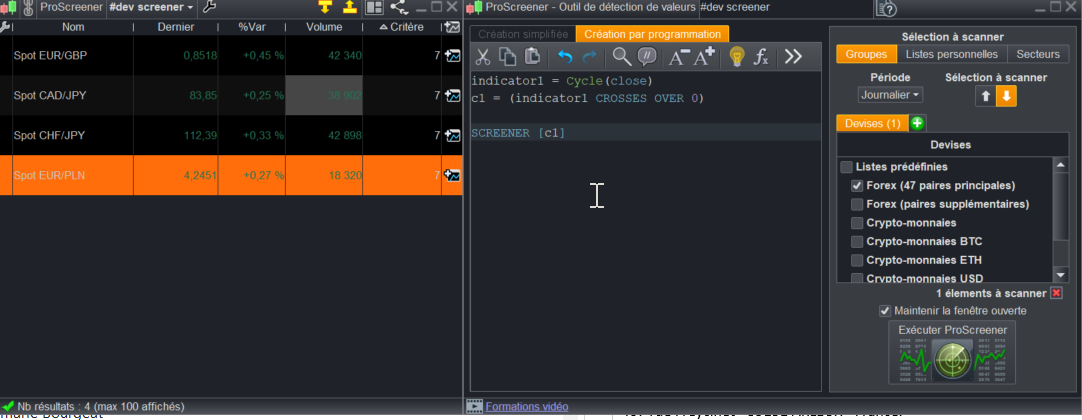Select the Devises (1) tab
The height and width of the screenshot is (420, 1082).
click(872, 123)
